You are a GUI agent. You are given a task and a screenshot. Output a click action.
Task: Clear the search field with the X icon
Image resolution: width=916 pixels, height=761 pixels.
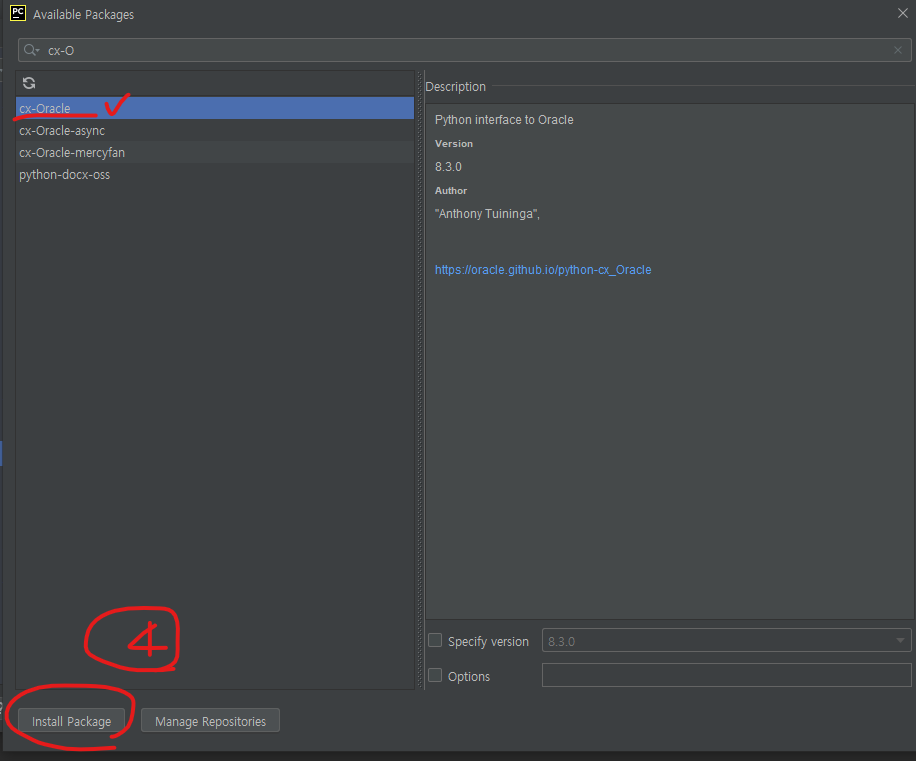[x=898, y=50]
